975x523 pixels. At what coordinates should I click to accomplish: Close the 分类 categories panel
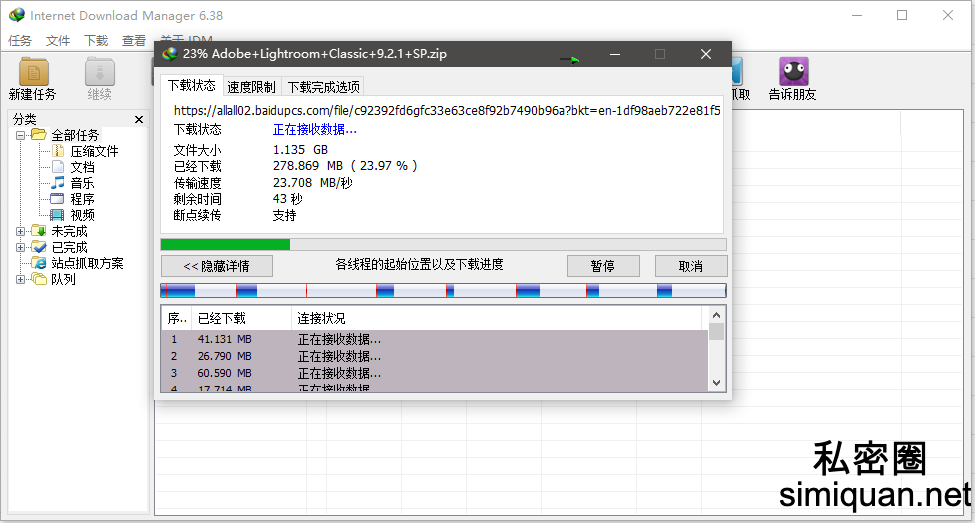click(139, 119)
